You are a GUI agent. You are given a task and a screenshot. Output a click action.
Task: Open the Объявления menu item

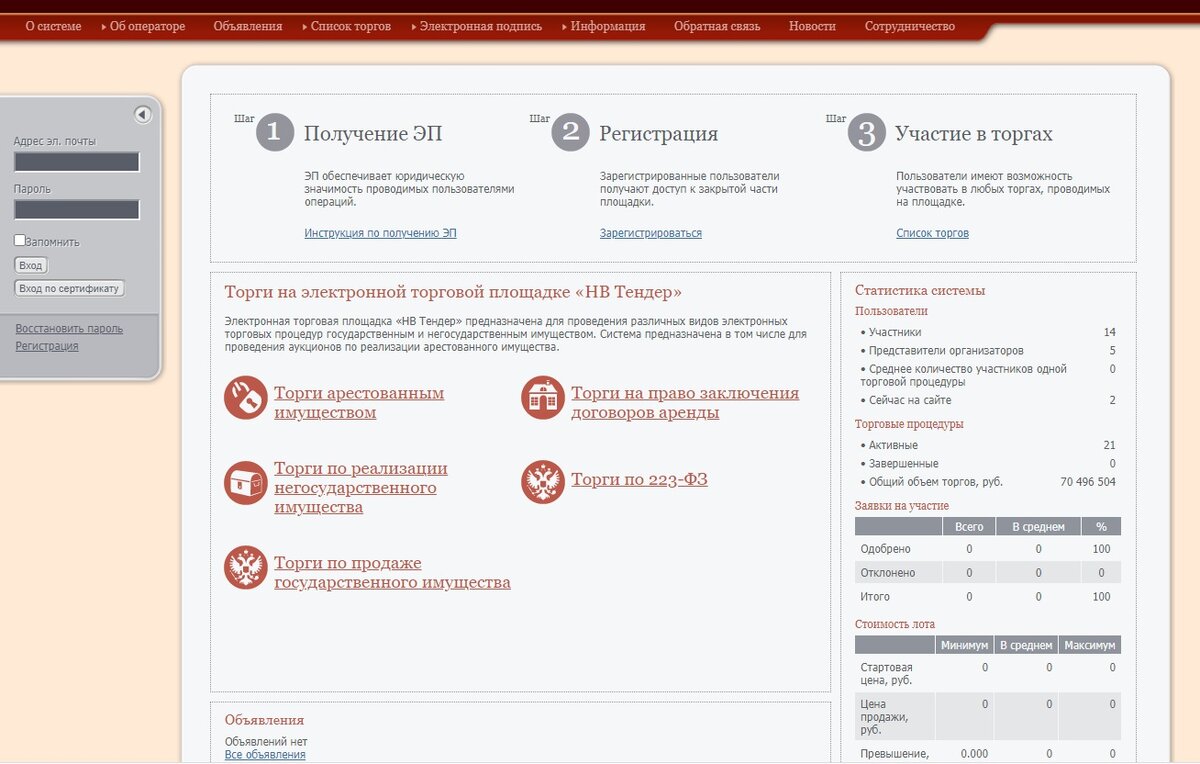[248, 26]
